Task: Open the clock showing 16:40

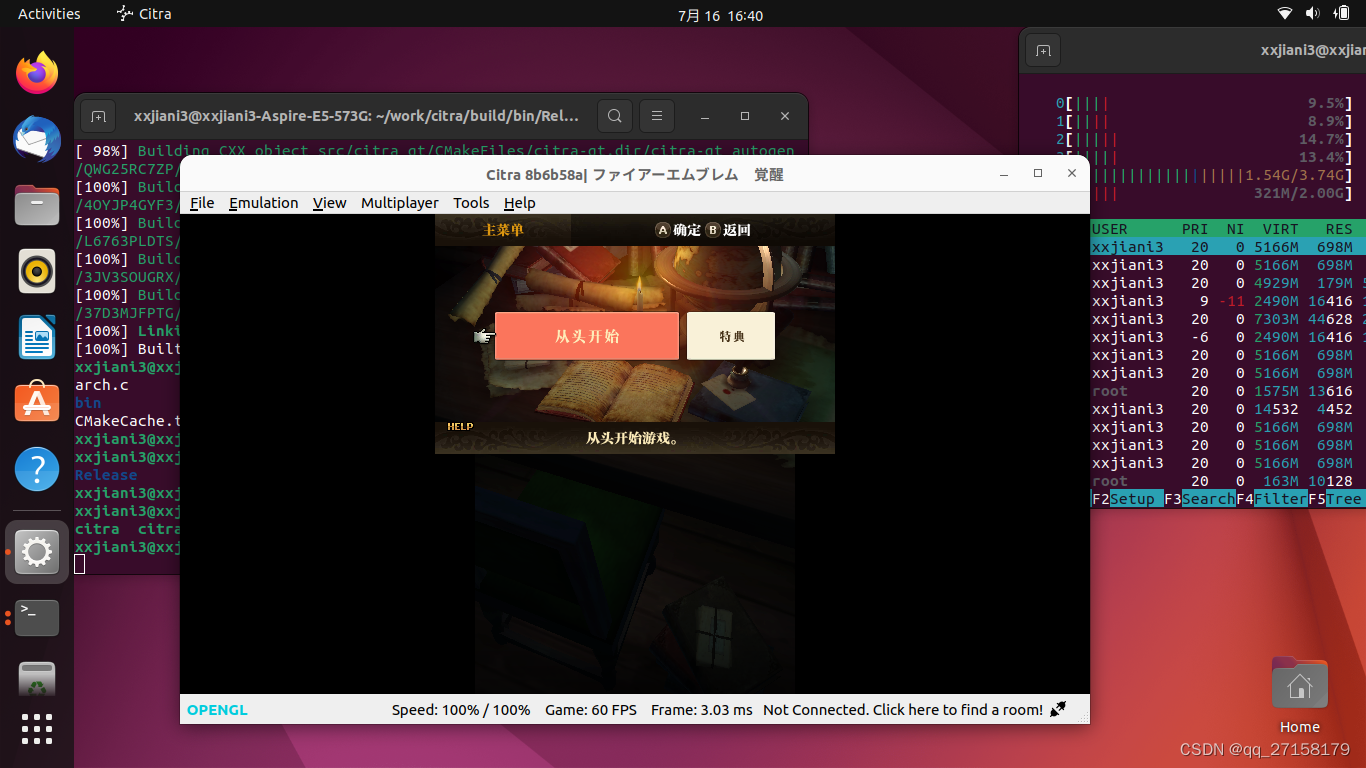Action: click(x=720, y=15)
